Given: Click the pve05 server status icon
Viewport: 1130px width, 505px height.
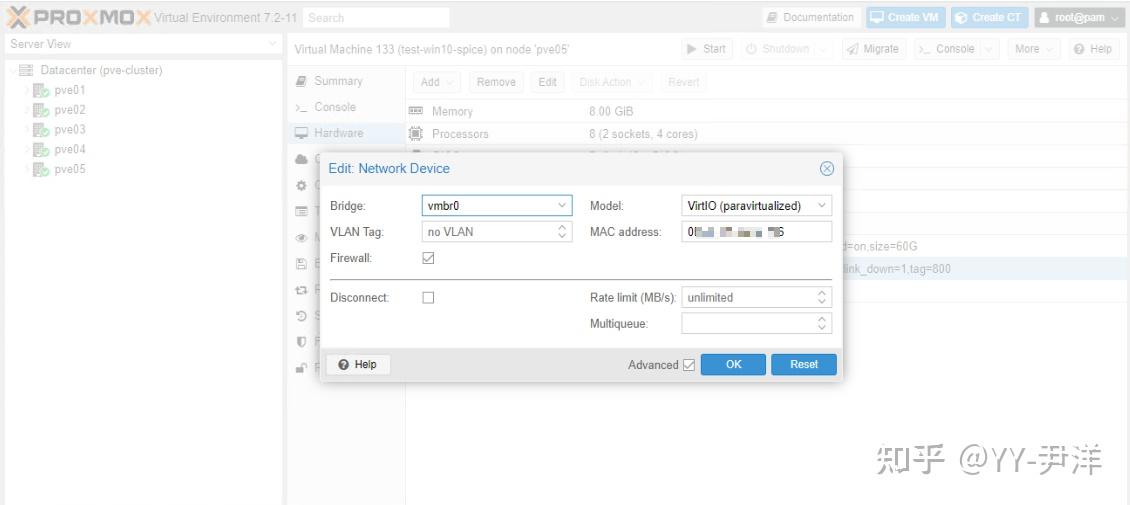Looking at the screenshot, I should (x=41, y=169).
